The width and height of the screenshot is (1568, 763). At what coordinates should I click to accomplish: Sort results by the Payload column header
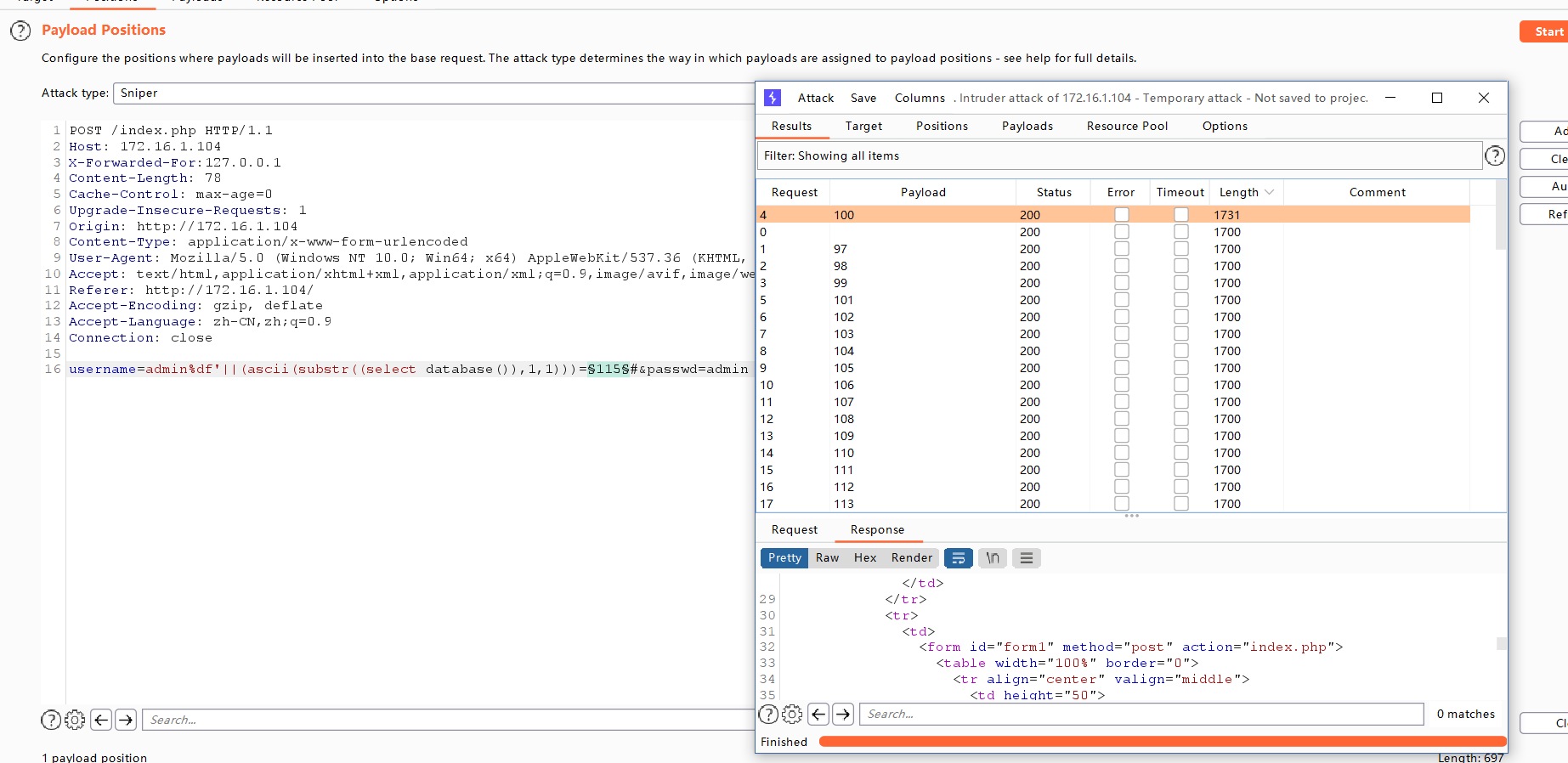[x=923, y=193]
